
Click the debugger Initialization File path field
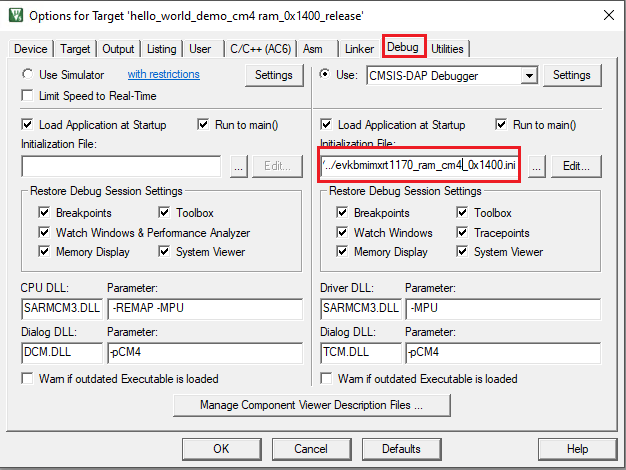click(420, 166)
